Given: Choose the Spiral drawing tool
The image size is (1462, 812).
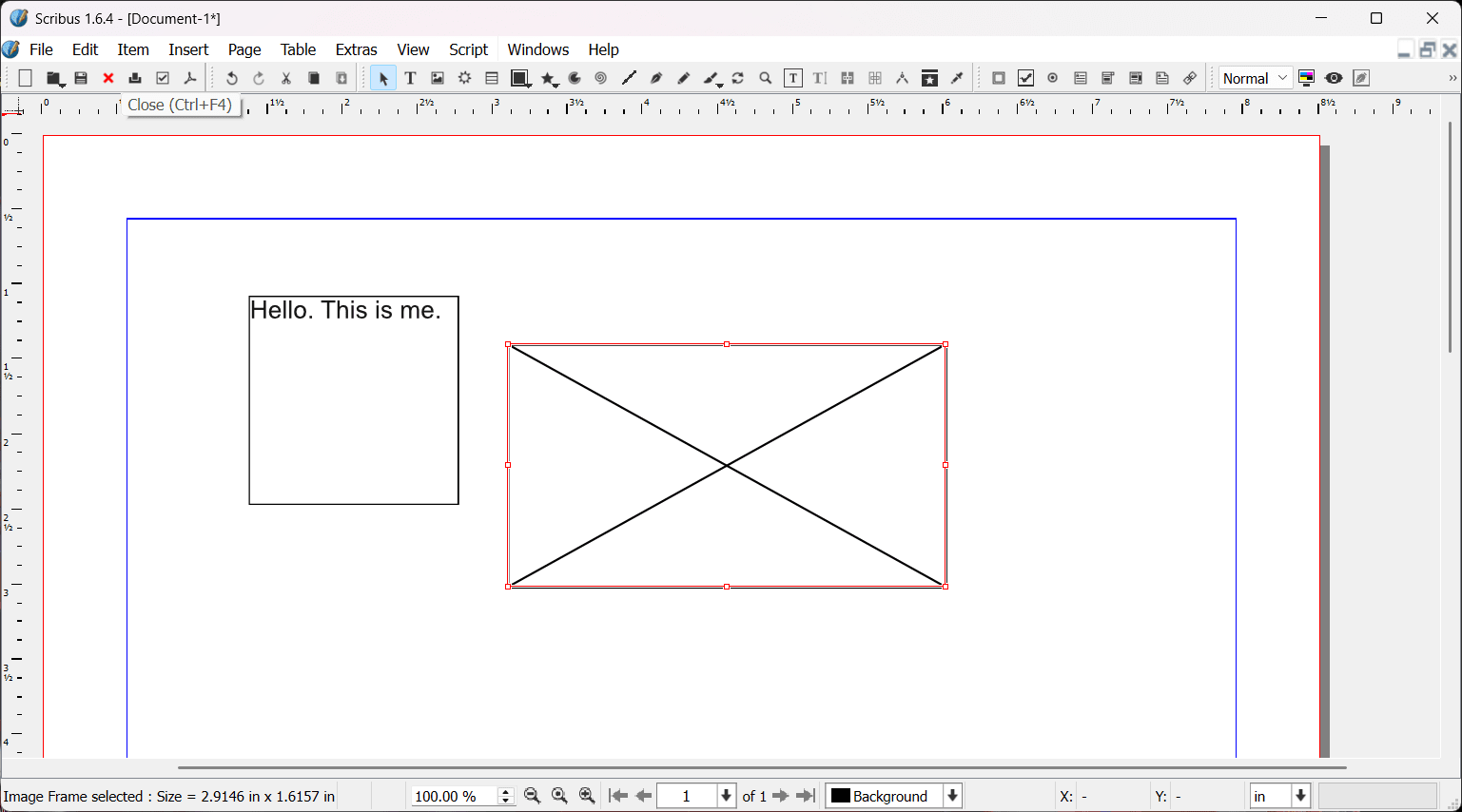Looking at the screenshot, I should click(x=601, y=79).
